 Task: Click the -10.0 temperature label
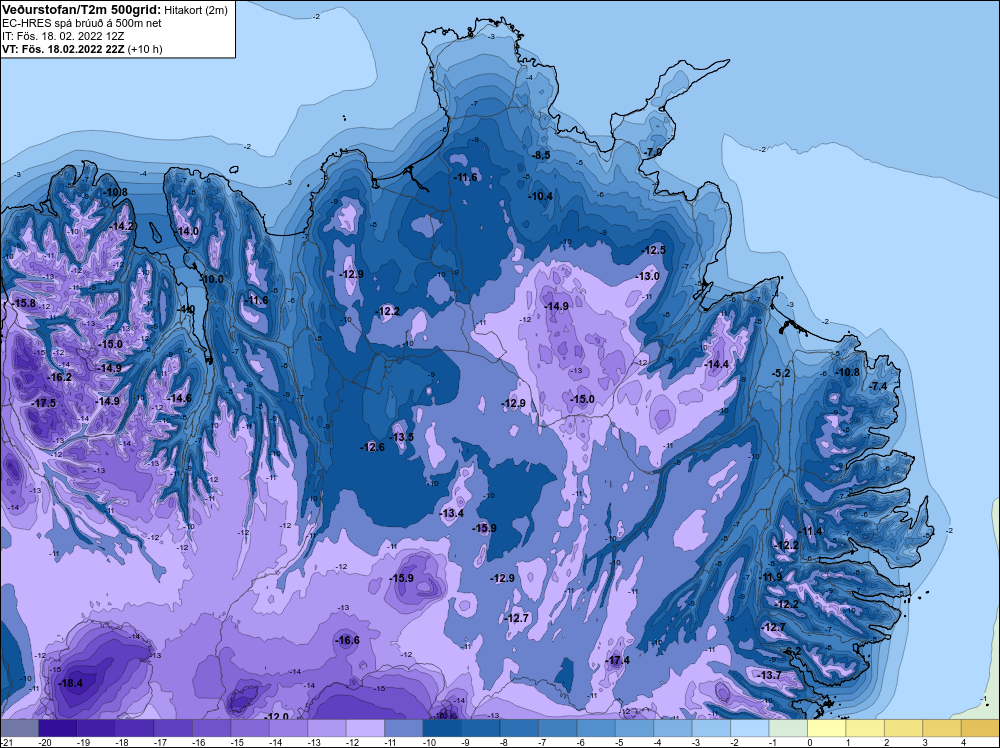[212, 279]
